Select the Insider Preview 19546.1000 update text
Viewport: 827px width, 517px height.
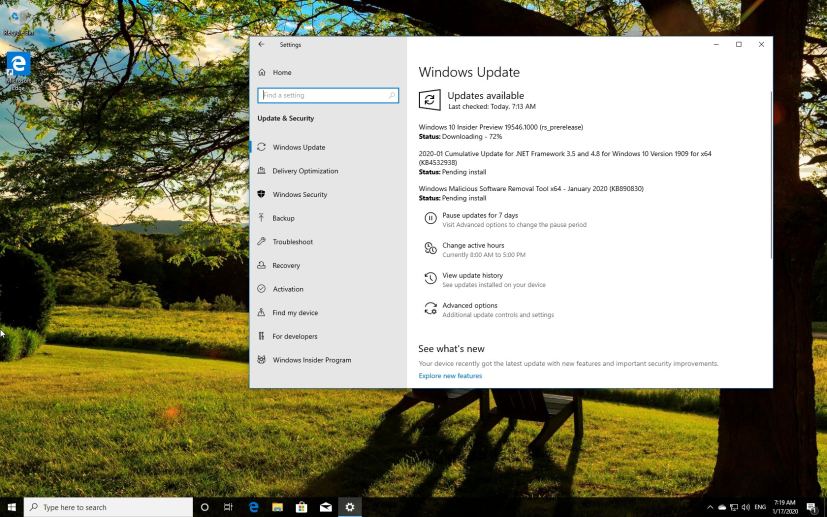pyautogui.click(x=501, y=127)
